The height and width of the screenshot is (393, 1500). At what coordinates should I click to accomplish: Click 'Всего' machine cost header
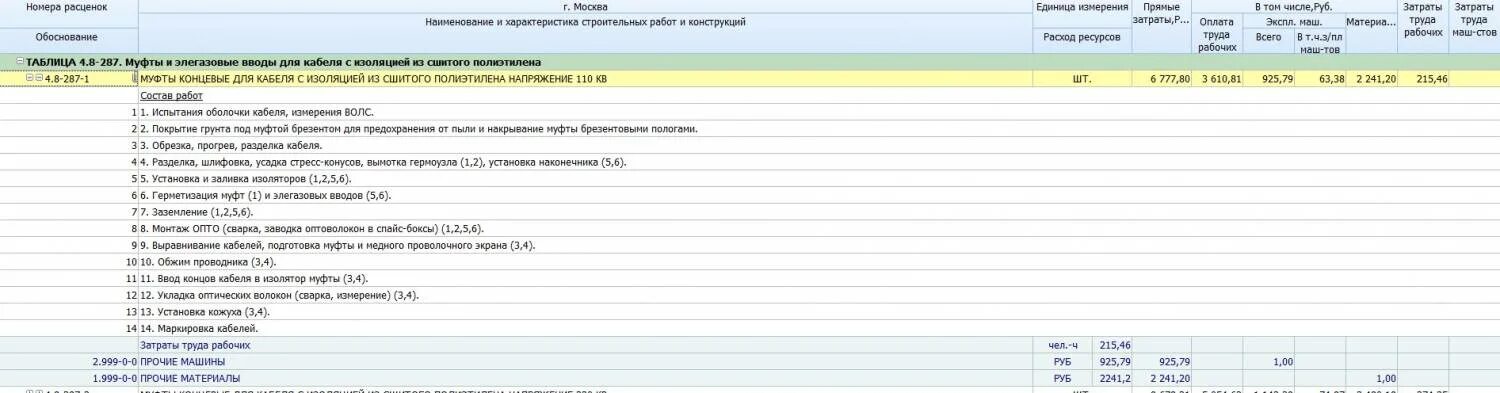tap(1269, 37)
